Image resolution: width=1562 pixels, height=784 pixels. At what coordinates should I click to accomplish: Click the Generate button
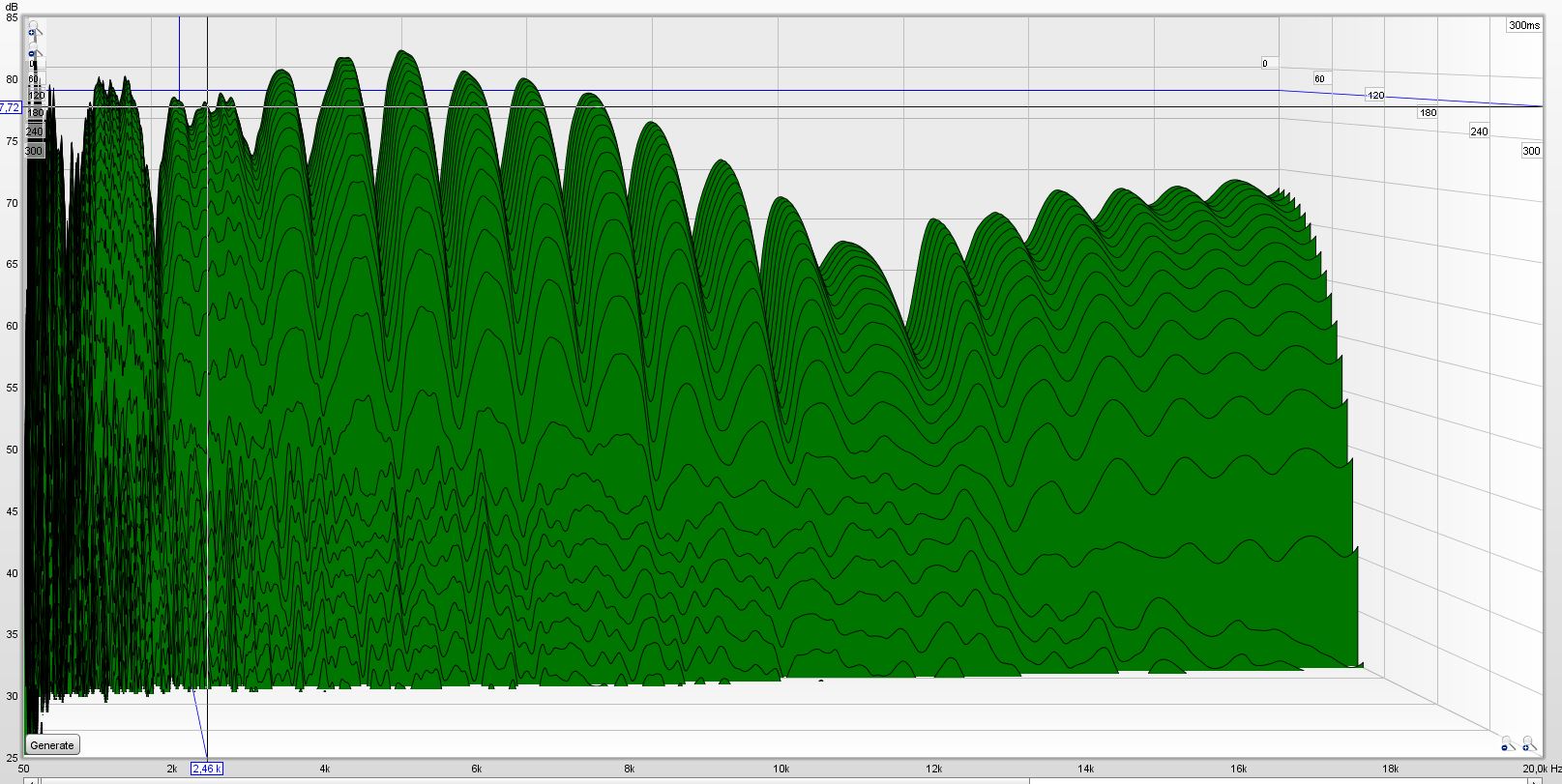point(52,745)
